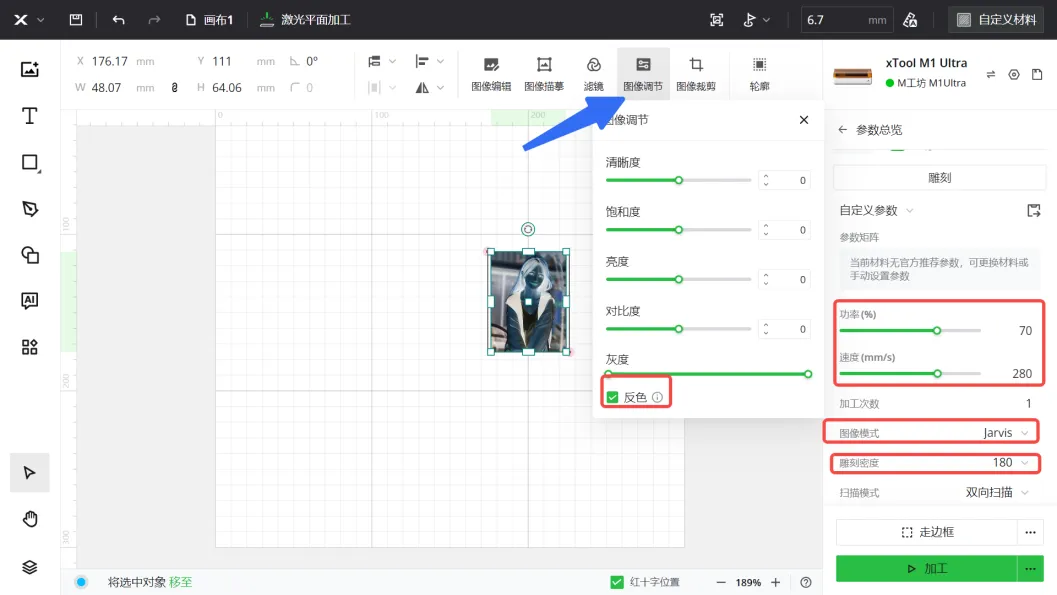Select the portrait image on canvas
Image resolution: width=1057 pixels, height=595 pixels.
528,301
